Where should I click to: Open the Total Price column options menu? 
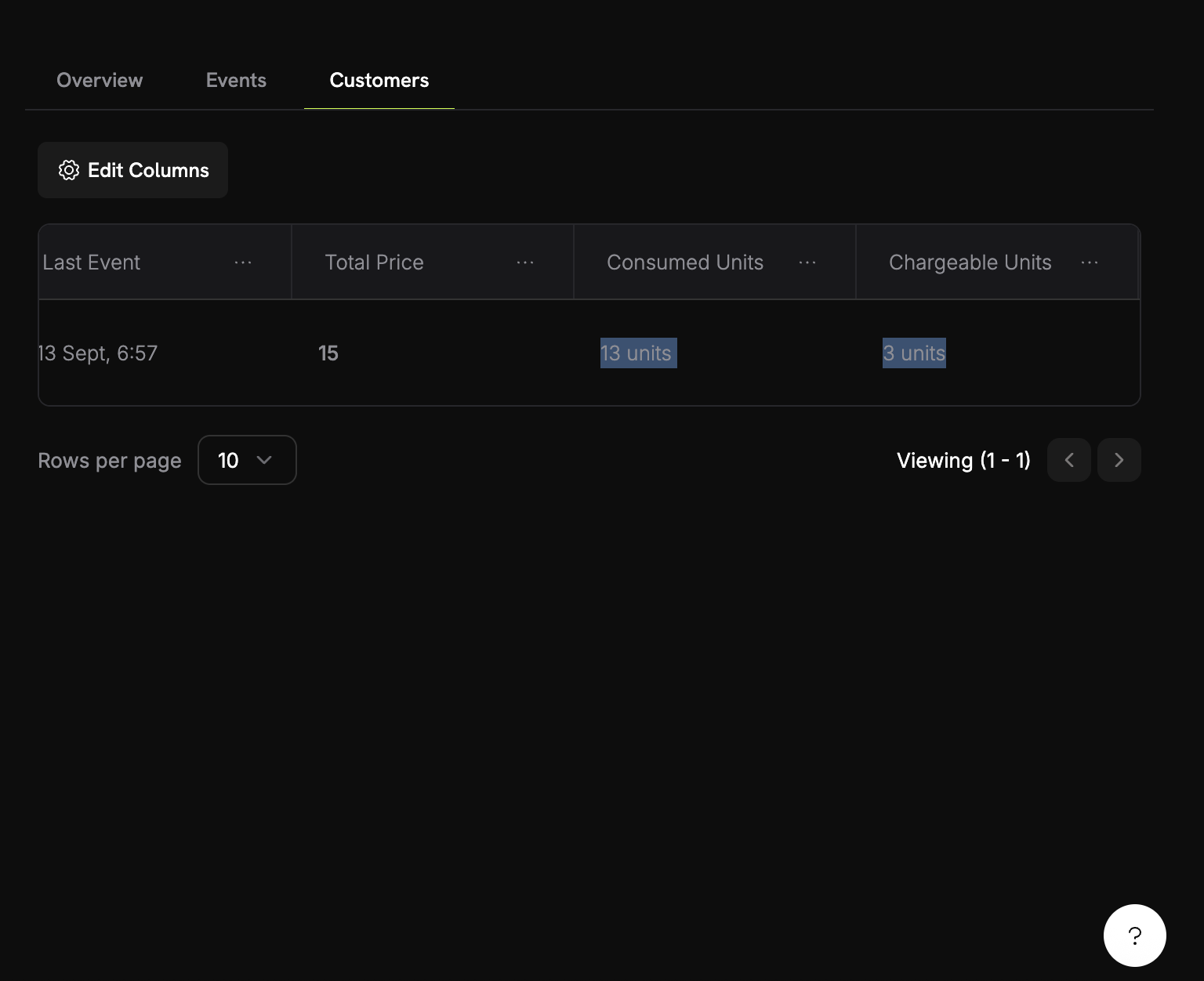pos(525,262)
